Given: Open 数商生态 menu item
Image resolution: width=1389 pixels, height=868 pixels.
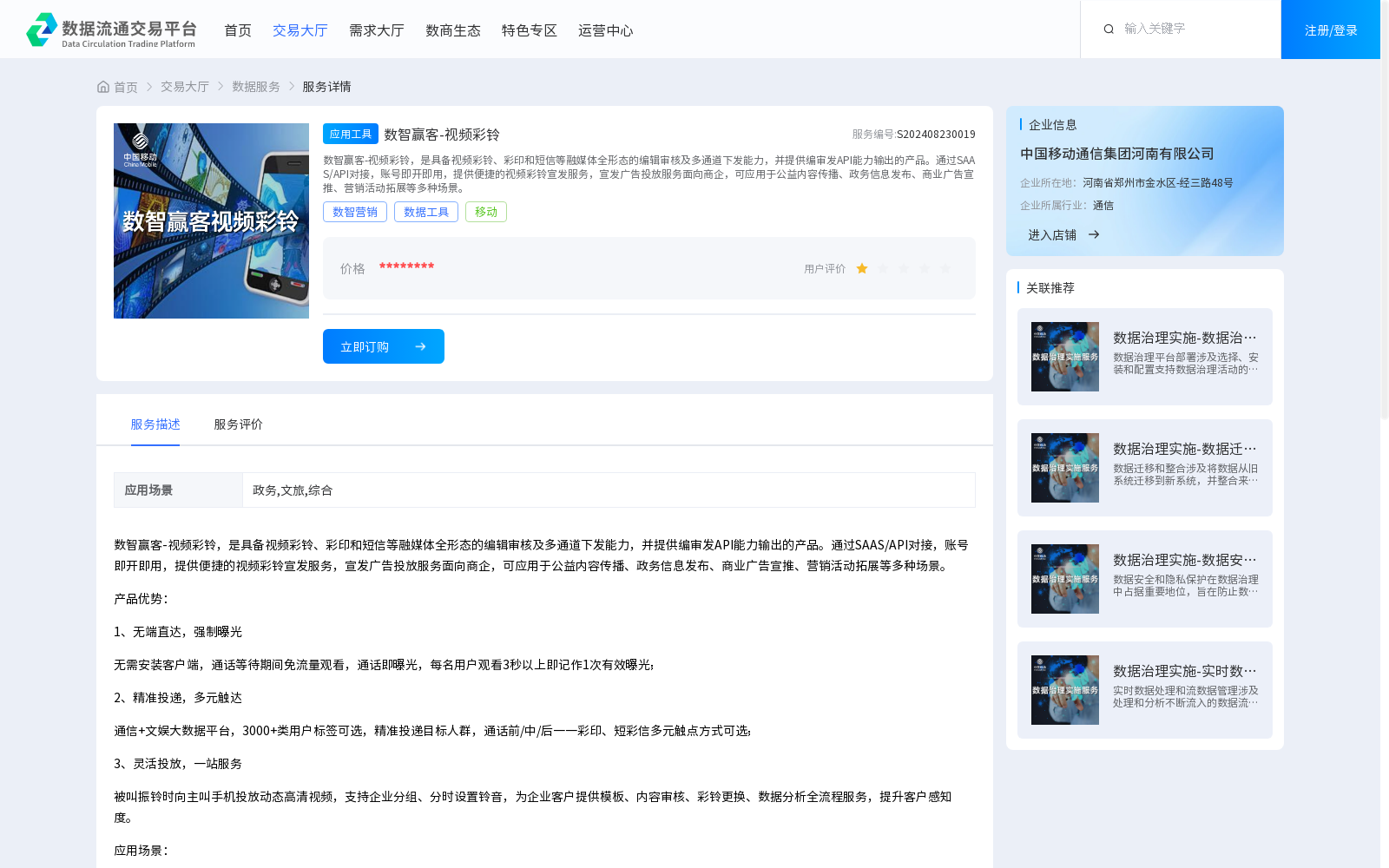Looking at the screenshot, I should click(x=453, y=30).
